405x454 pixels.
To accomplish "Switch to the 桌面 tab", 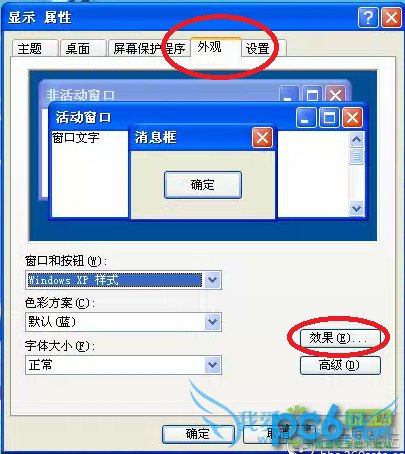I will [82, 49].
